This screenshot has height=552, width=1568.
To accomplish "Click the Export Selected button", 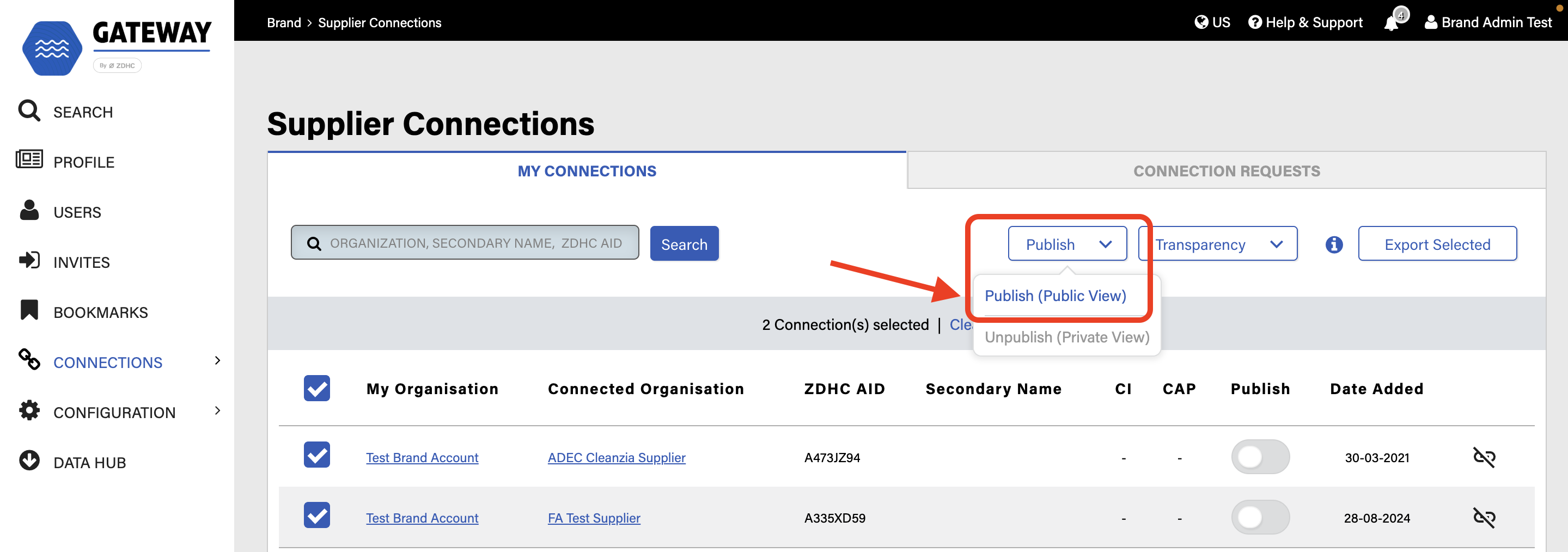I will [1437, 244].
